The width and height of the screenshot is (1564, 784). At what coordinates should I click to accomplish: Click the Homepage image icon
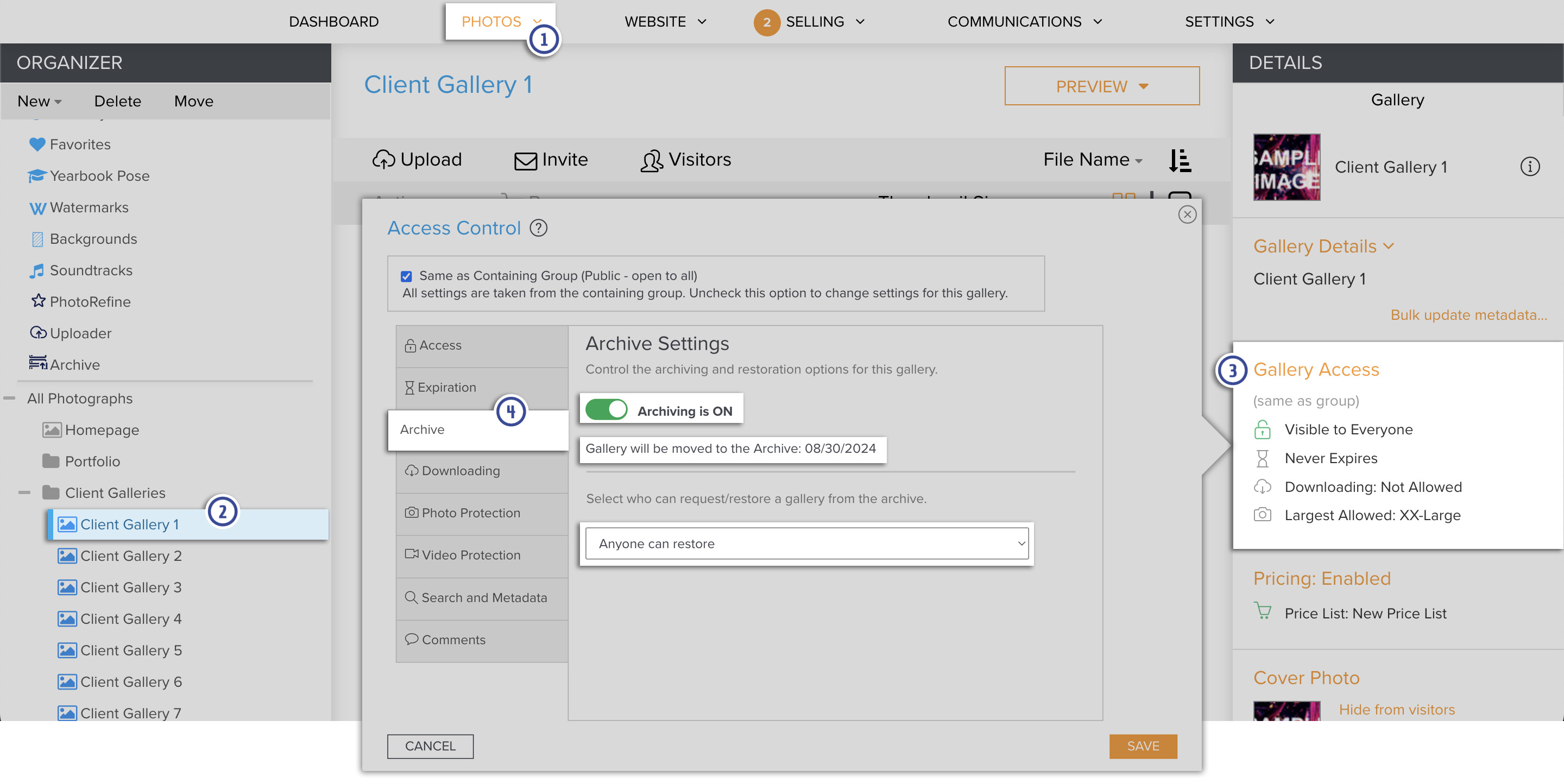tap(52, 430)
